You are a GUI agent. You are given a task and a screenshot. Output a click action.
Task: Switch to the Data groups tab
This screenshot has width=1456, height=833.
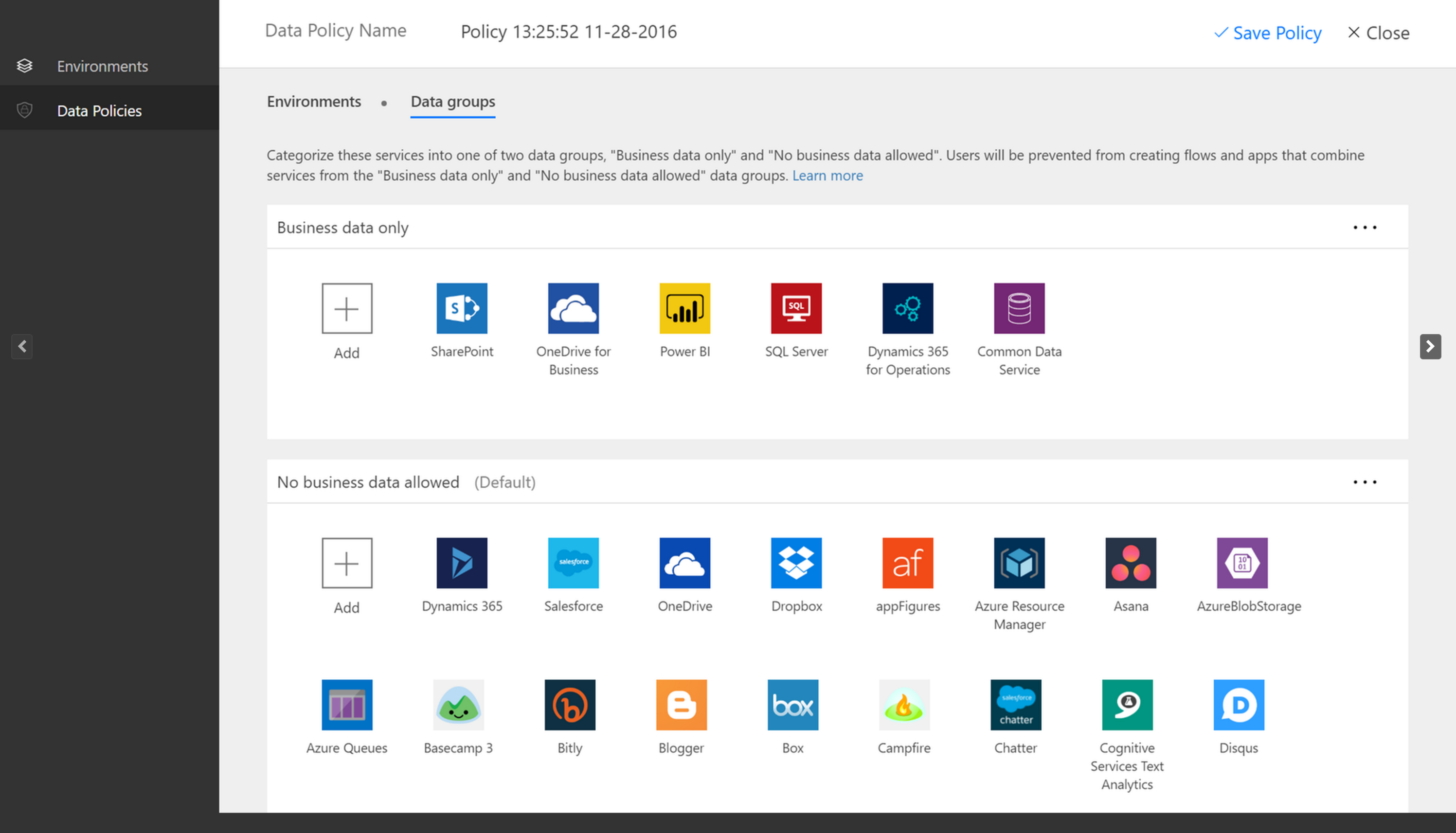coord(452,101)
